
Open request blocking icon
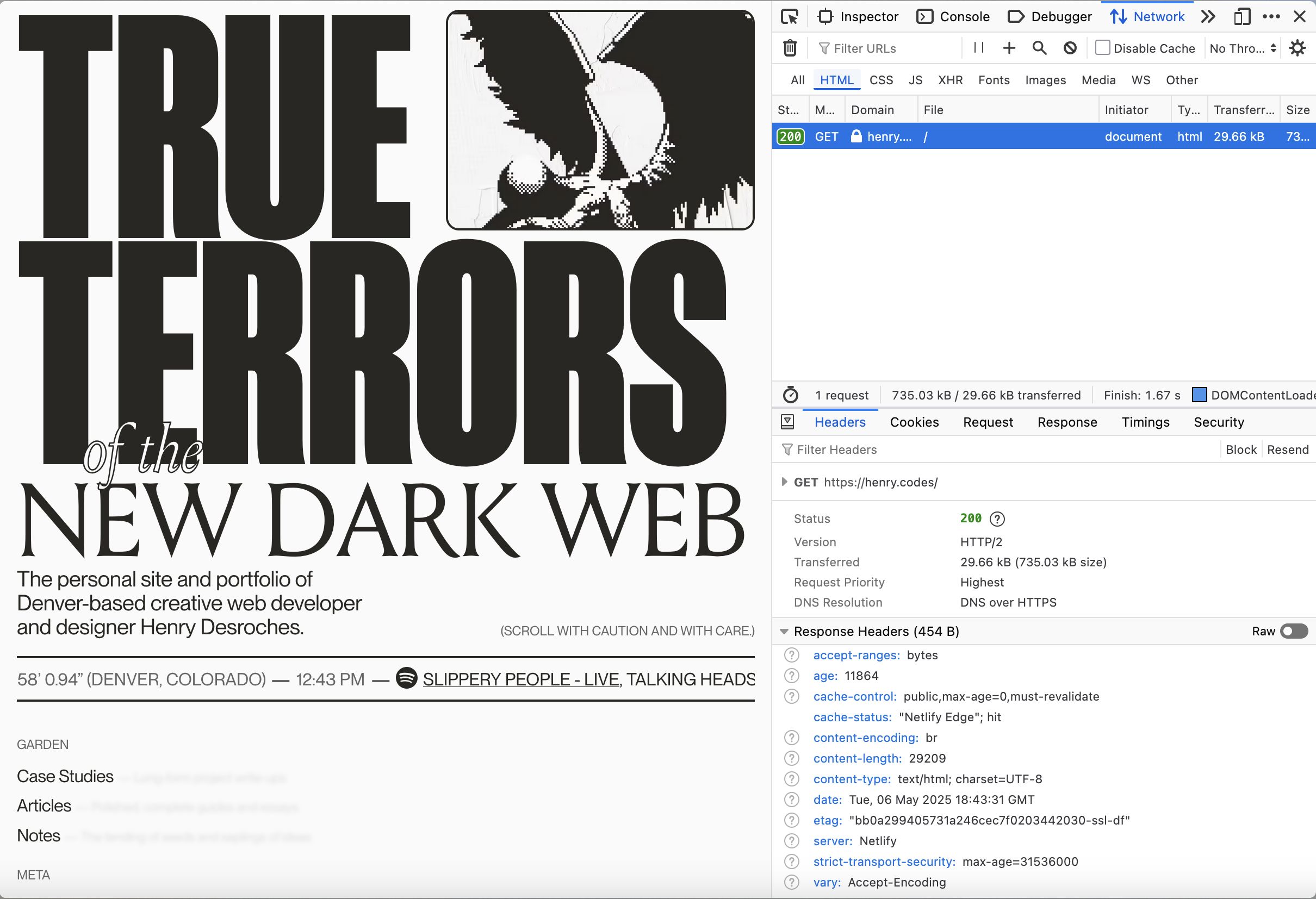point(1070,48)
